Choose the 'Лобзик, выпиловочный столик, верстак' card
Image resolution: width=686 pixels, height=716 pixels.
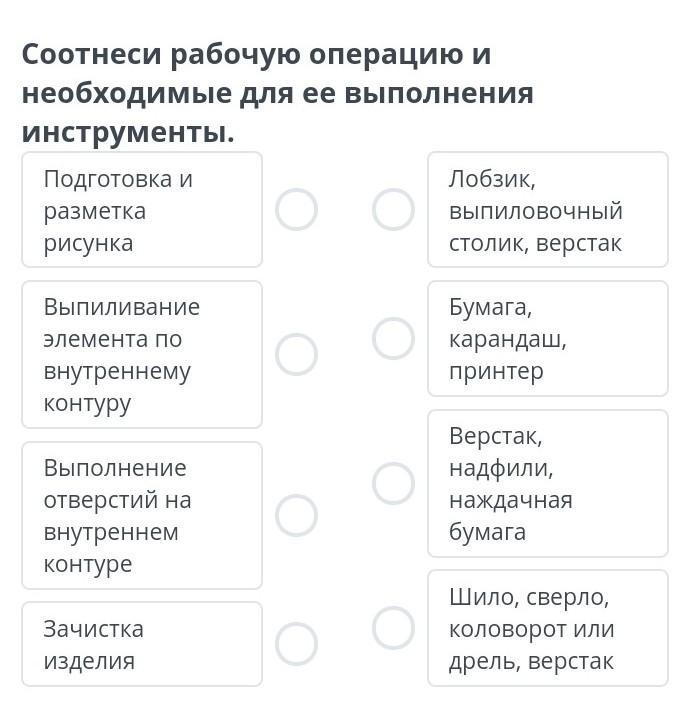547,210
